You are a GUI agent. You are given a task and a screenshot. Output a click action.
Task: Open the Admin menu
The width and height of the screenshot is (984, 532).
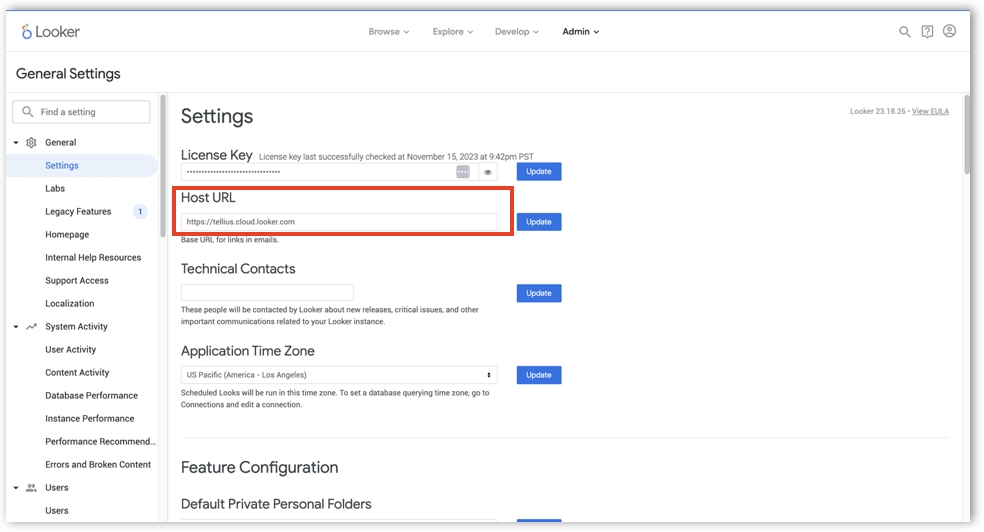click(x=580, y=32)
